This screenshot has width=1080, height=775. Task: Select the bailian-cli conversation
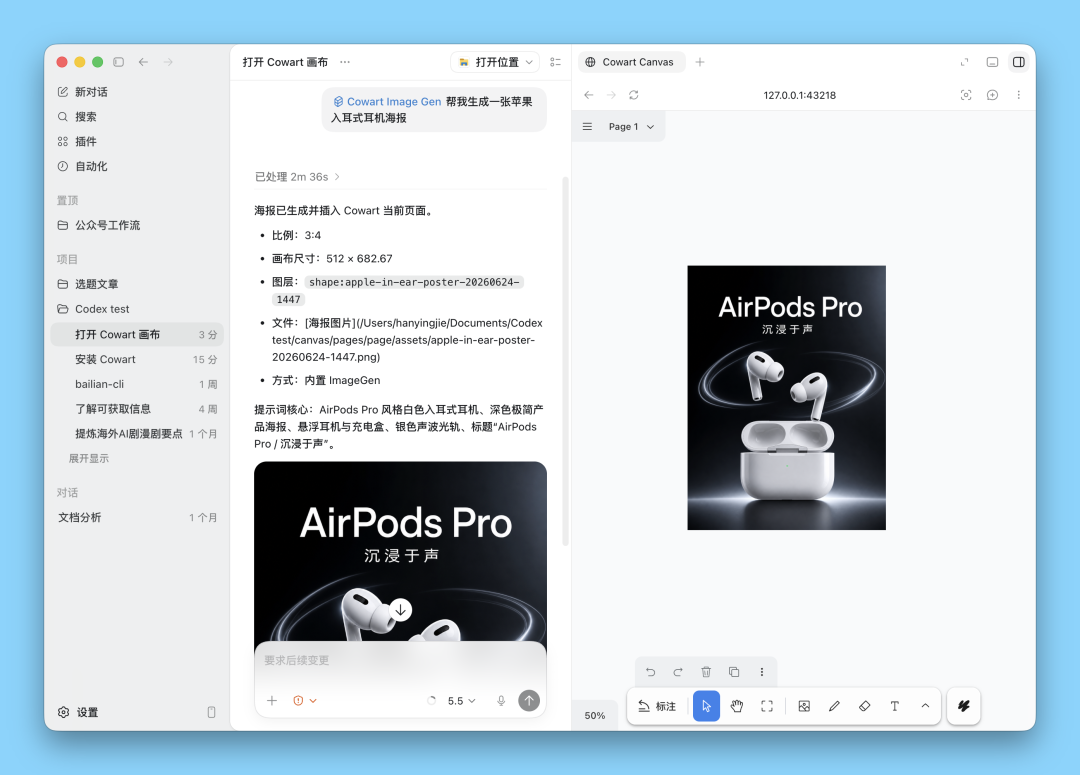(137, 384)
